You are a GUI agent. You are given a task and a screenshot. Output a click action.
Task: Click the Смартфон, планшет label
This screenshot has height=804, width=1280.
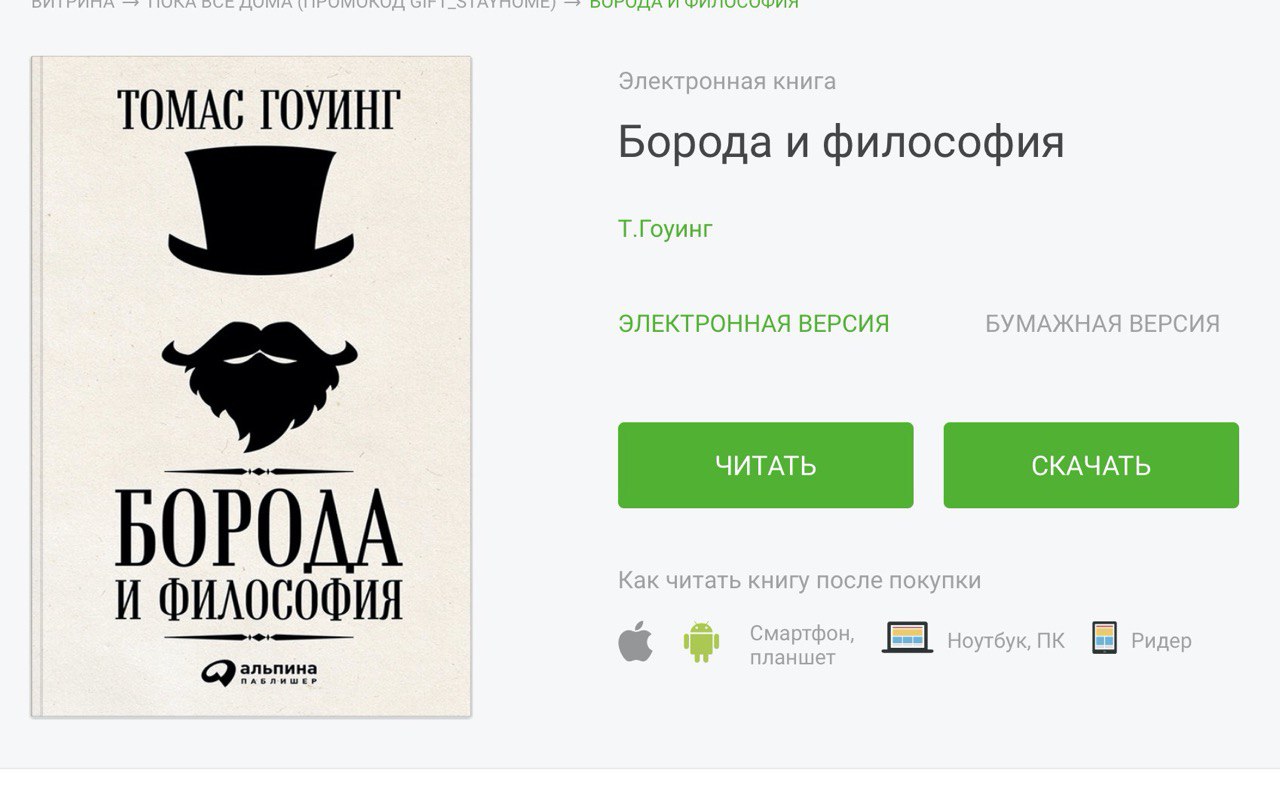tap(802, 645)
